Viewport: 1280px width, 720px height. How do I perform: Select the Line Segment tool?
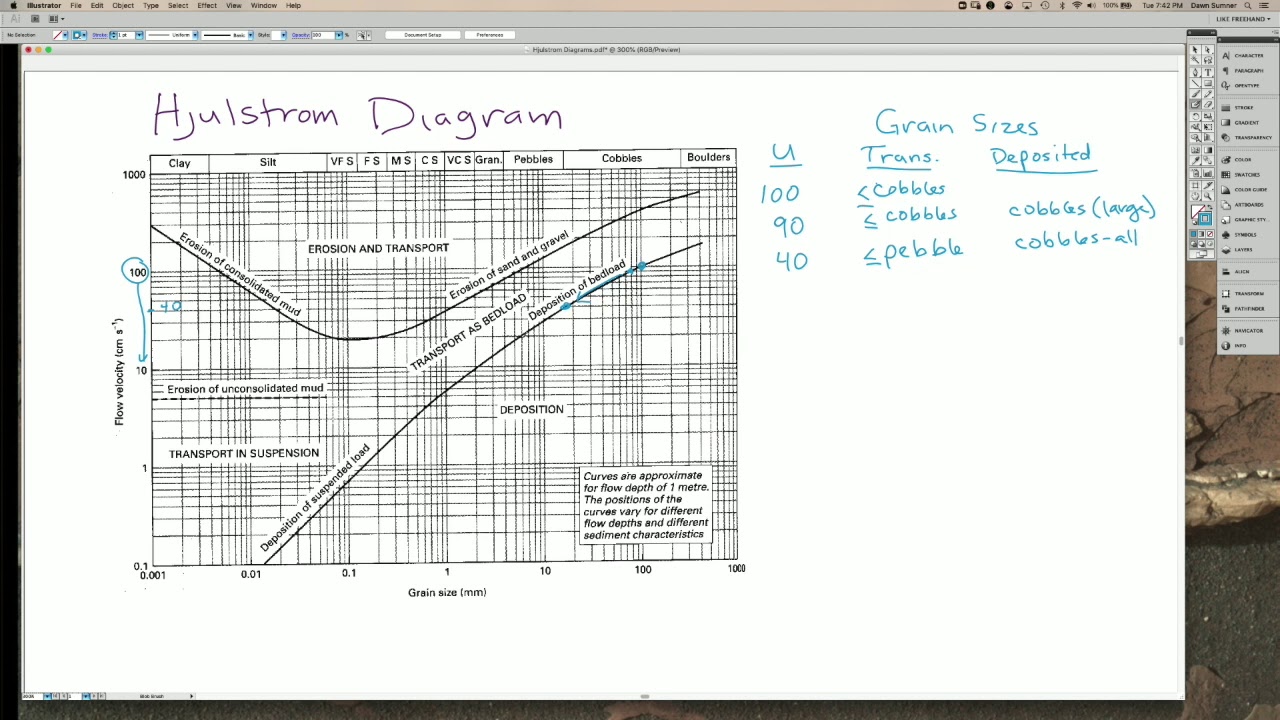tap(1195, 83)
